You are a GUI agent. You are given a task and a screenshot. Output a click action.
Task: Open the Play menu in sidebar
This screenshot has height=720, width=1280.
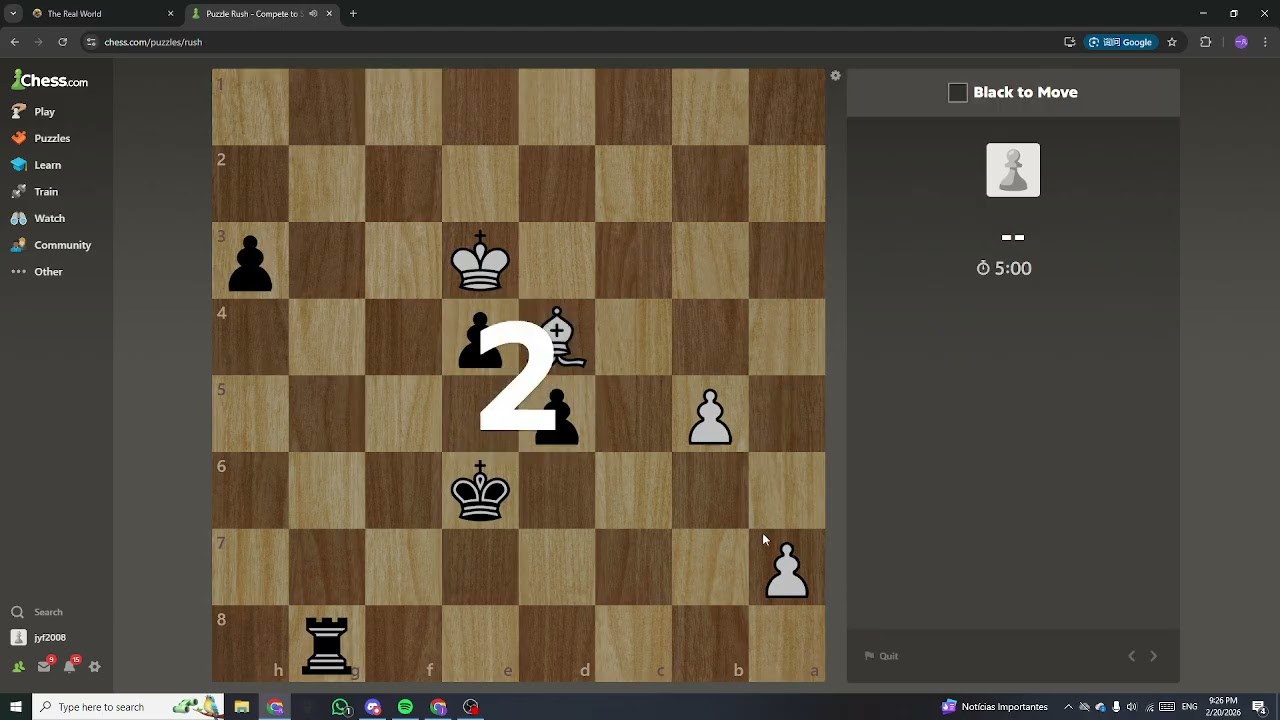[x=34, y=112]
